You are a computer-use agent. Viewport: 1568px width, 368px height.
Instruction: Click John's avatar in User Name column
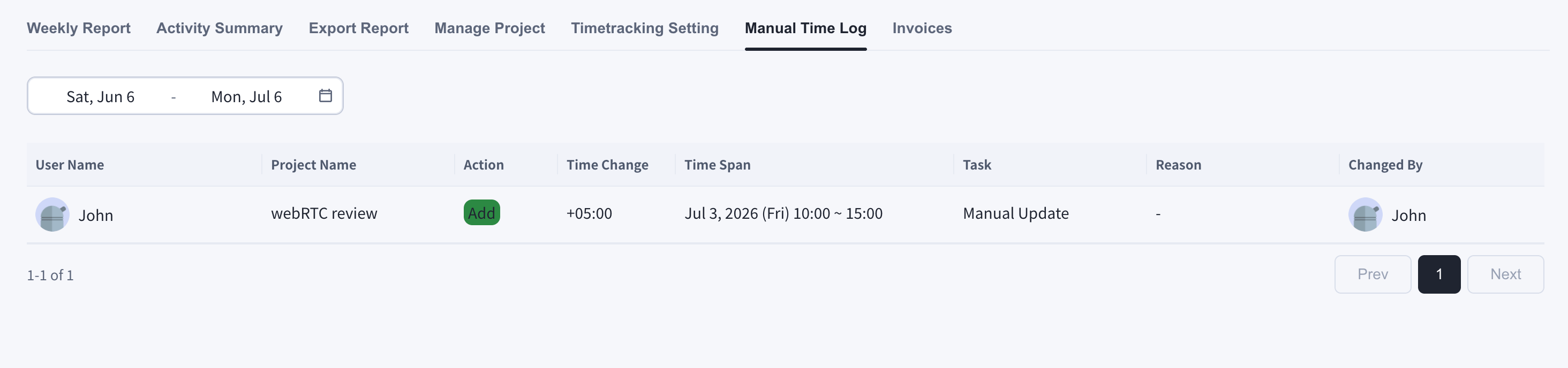52,214
